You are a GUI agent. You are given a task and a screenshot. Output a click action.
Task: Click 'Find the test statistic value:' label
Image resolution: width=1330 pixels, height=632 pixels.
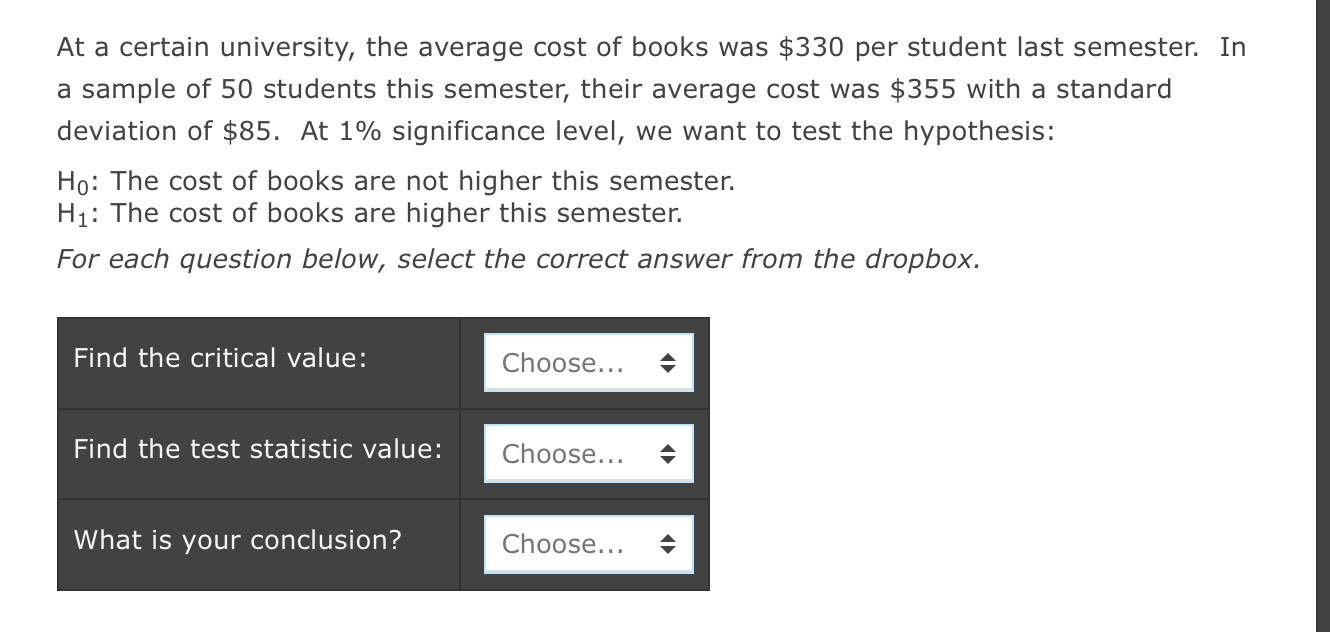point(256,449)
